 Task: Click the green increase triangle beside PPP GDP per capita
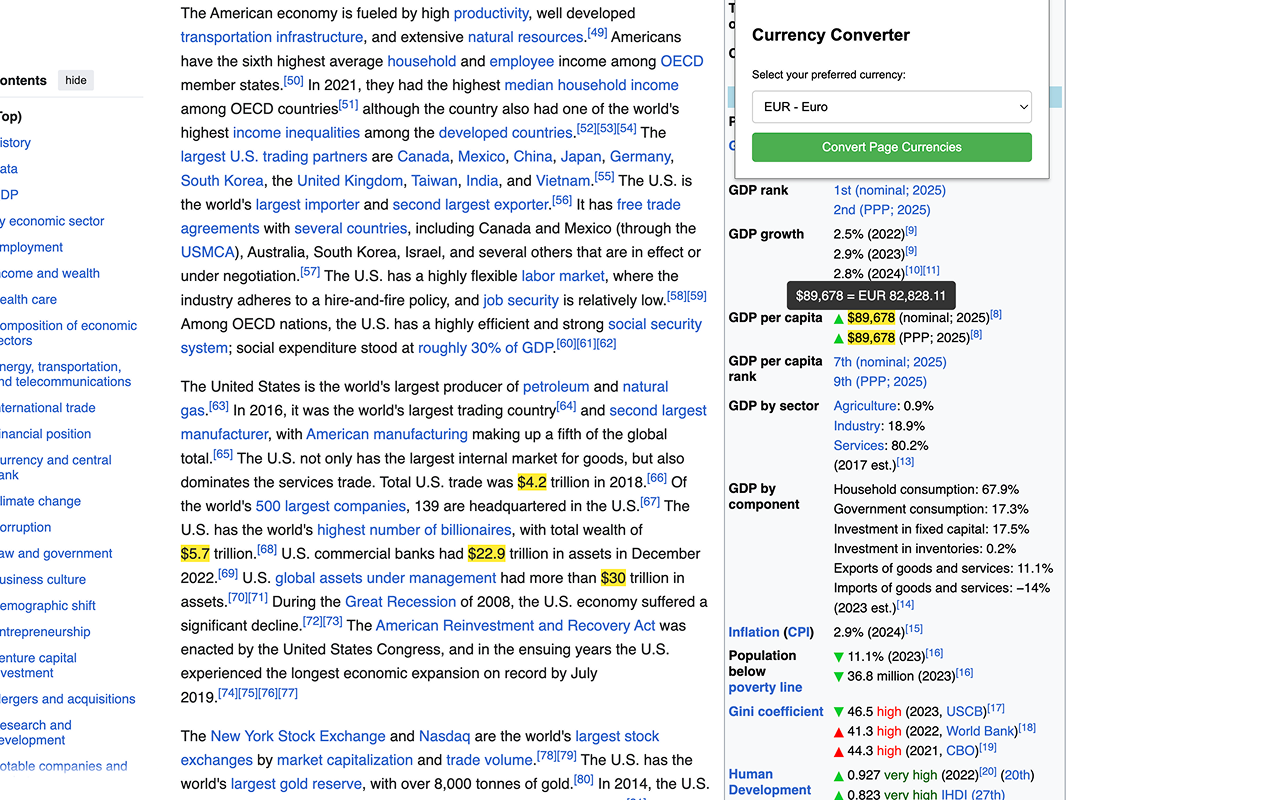tap(839, 339)
